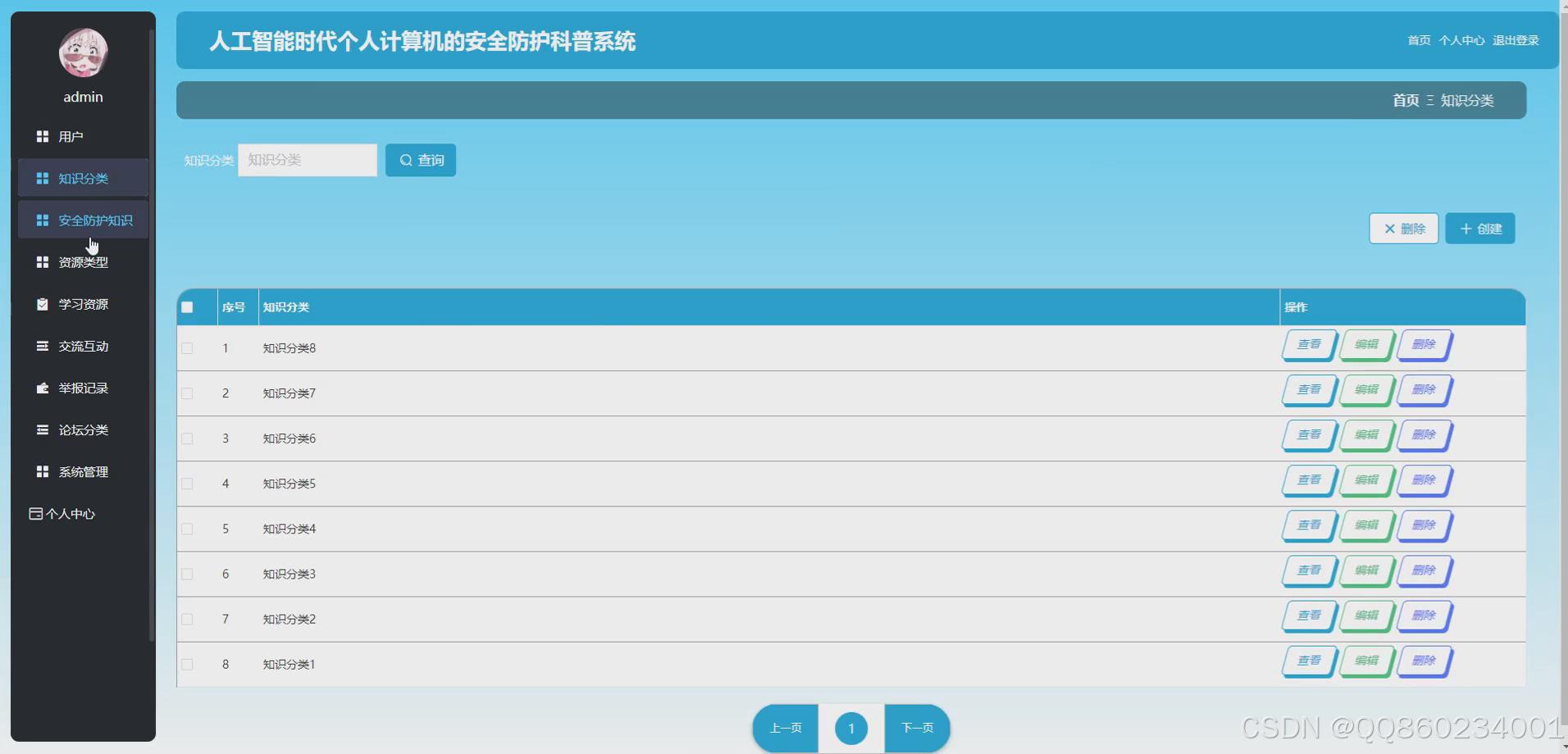
Task: Click 首页 in the breadcrumb bar
Action: pos(1406,100)
